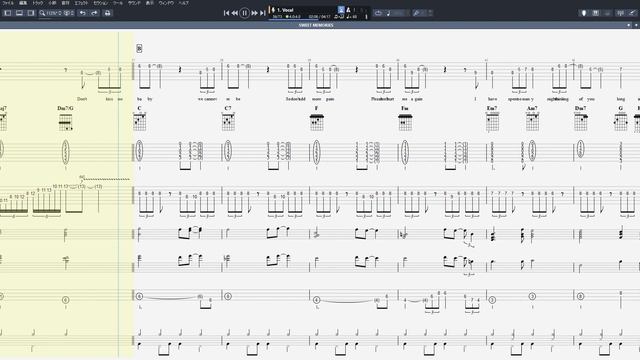Screen dimensions: 640x360
Task: Open the ヘルプ (Help) menu
Action: coord(184,3)
